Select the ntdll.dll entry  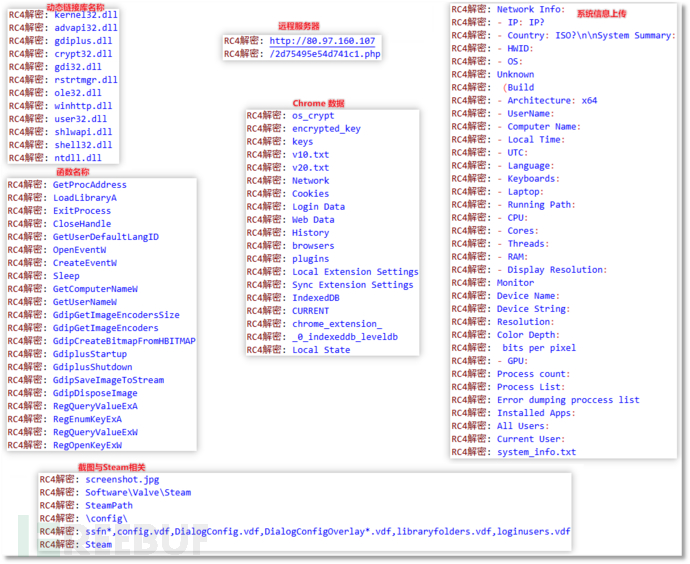[x=77, y=158]
